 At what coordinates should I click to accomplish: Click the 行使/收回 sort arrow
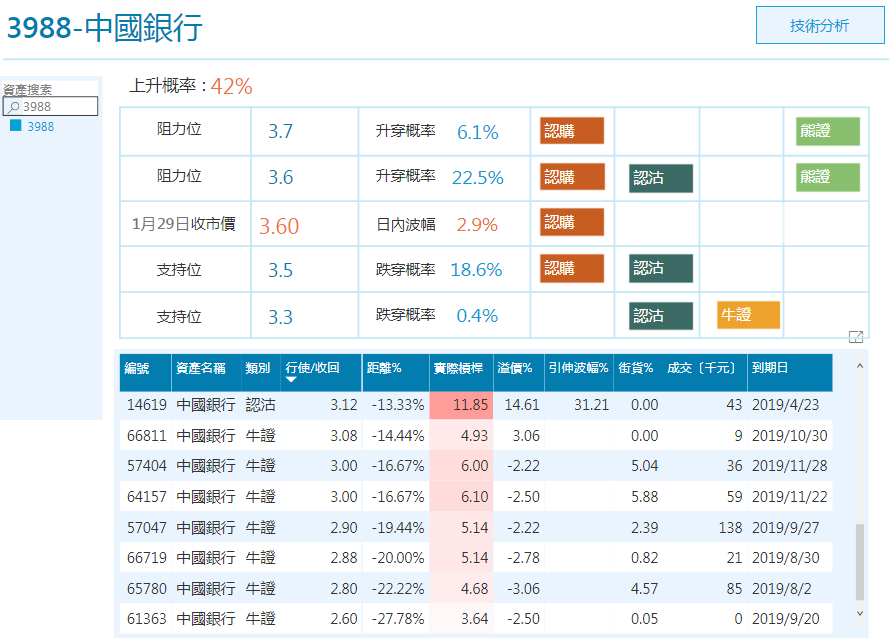point(291,379)
